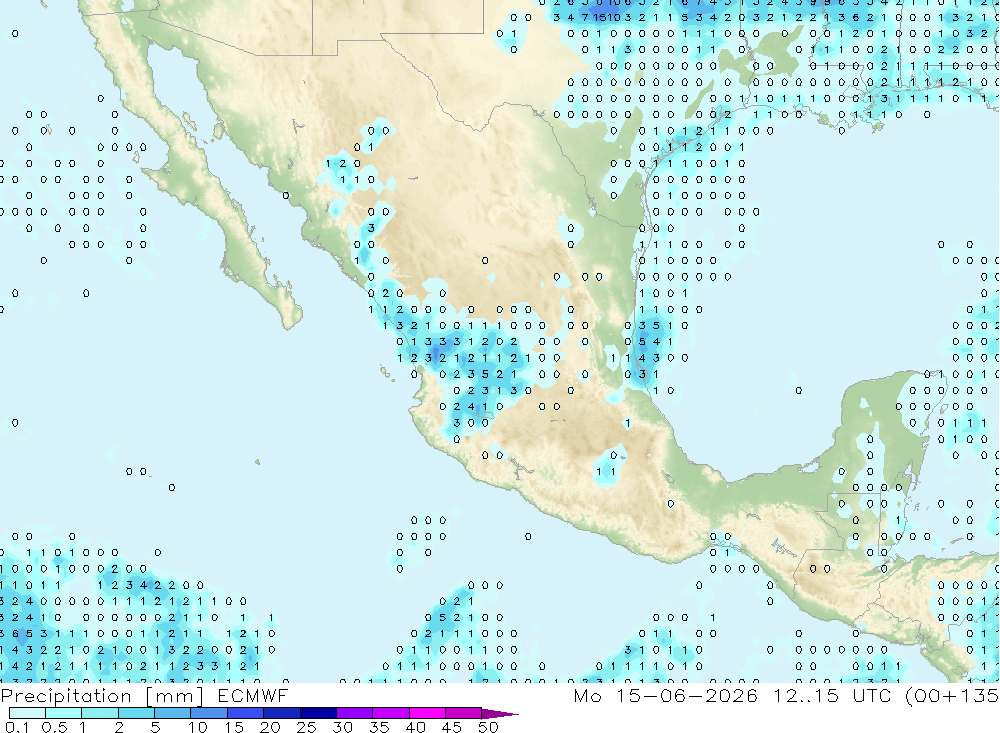Click the '35' legend value

point(379,727)
